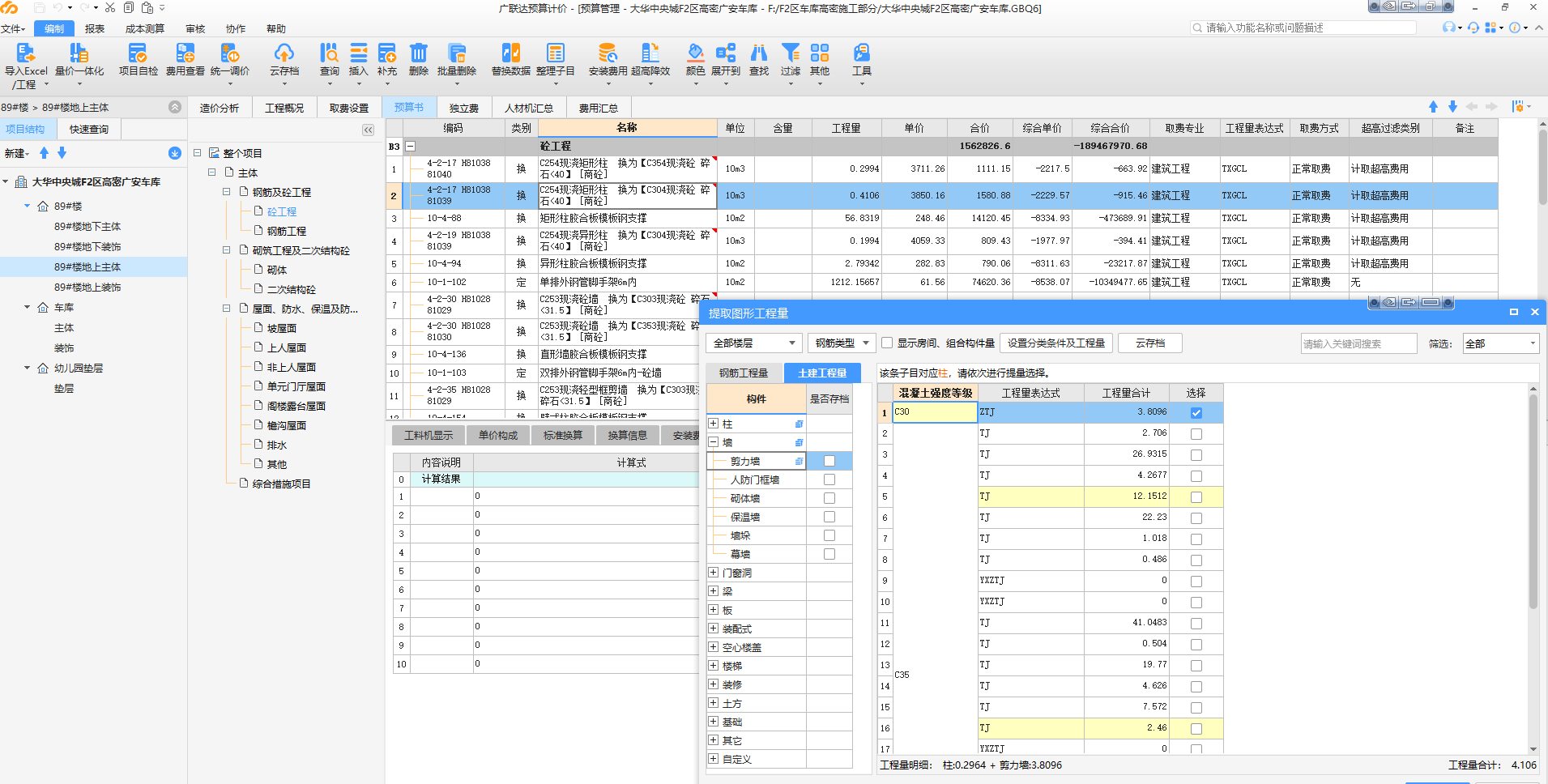
Task: Click the 批量删除 batch delete icon
Action: coord(457,54)
